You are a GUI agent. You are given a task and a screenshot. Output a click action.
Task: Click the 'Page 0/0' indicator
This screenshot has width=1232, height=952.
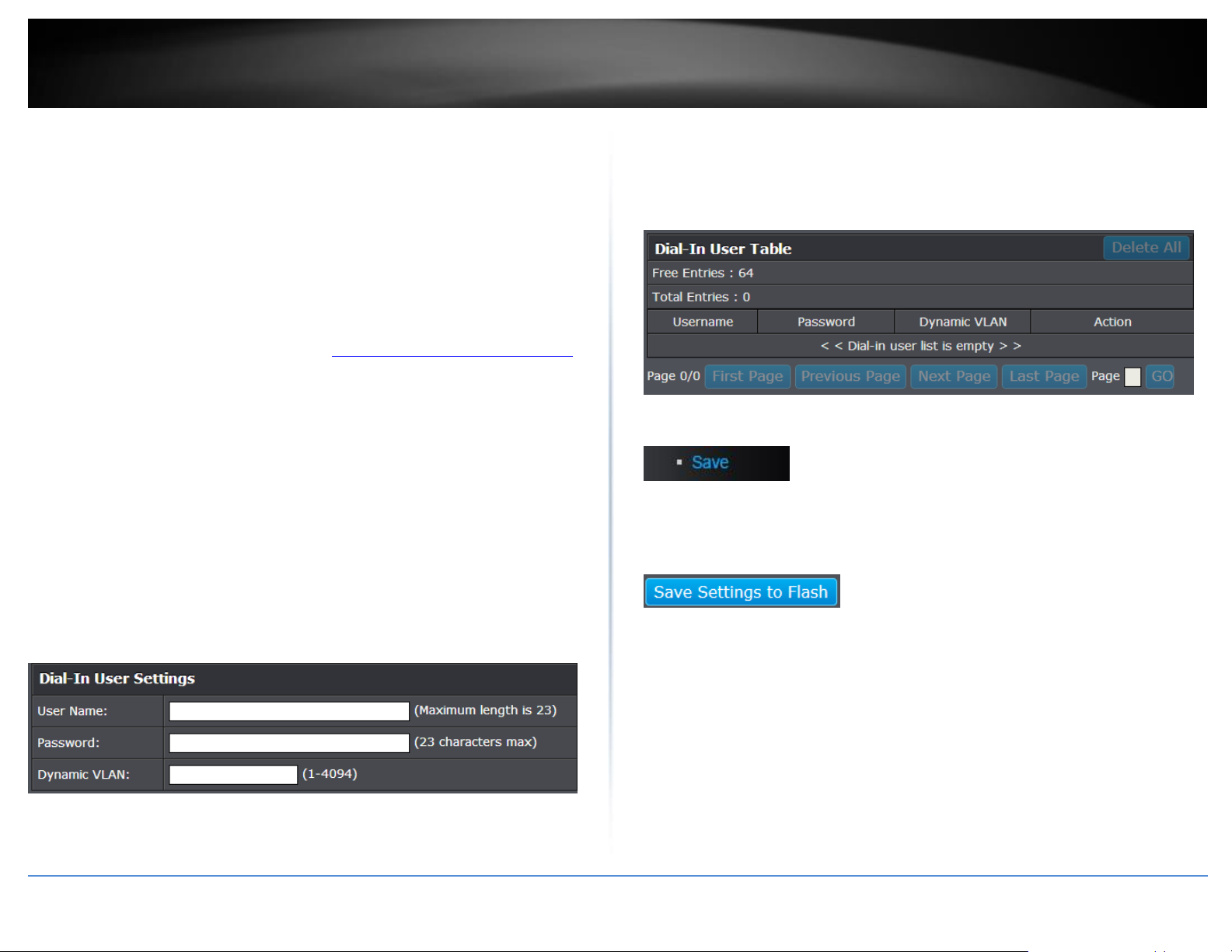click(673, 376)
